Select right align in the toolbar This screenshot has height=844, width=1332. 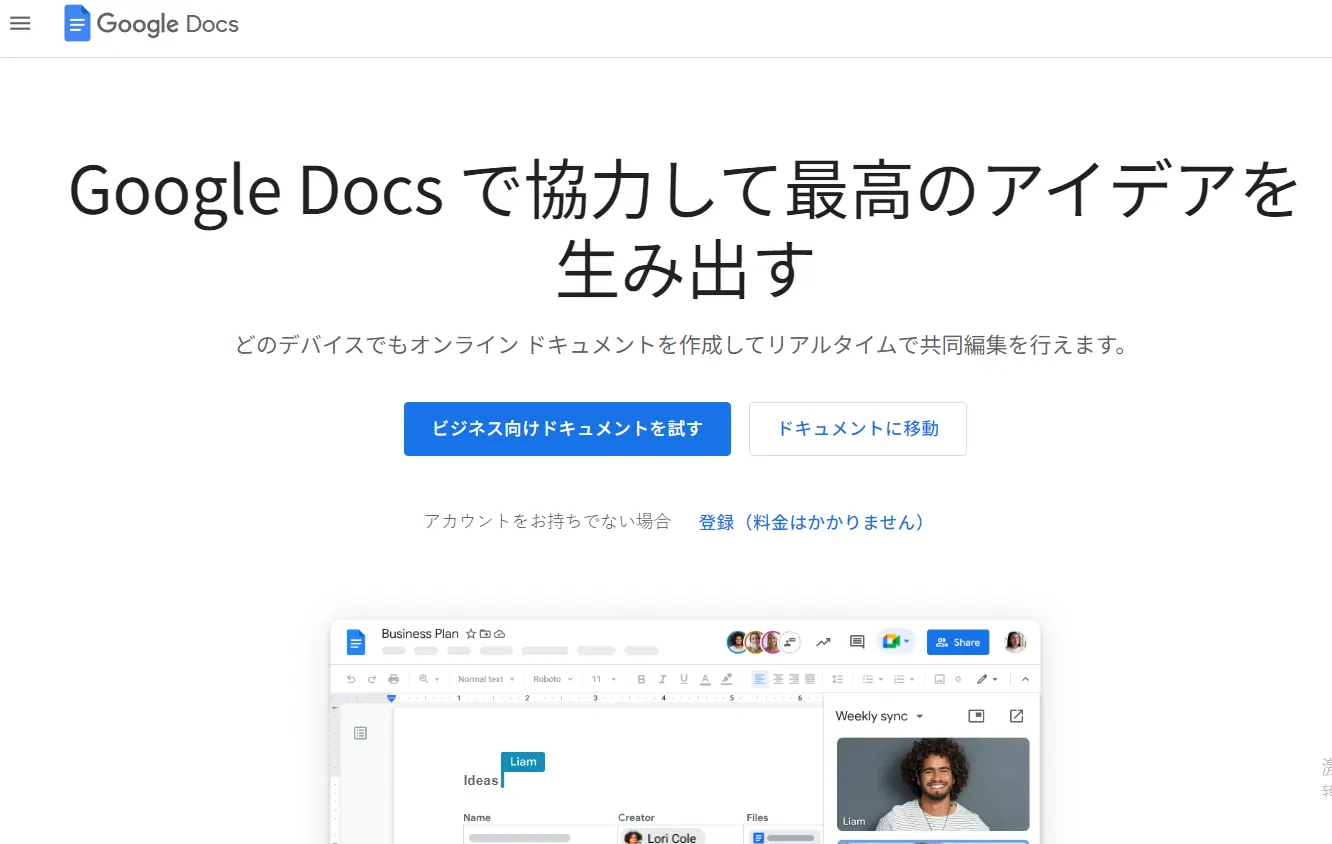[794, 679]
